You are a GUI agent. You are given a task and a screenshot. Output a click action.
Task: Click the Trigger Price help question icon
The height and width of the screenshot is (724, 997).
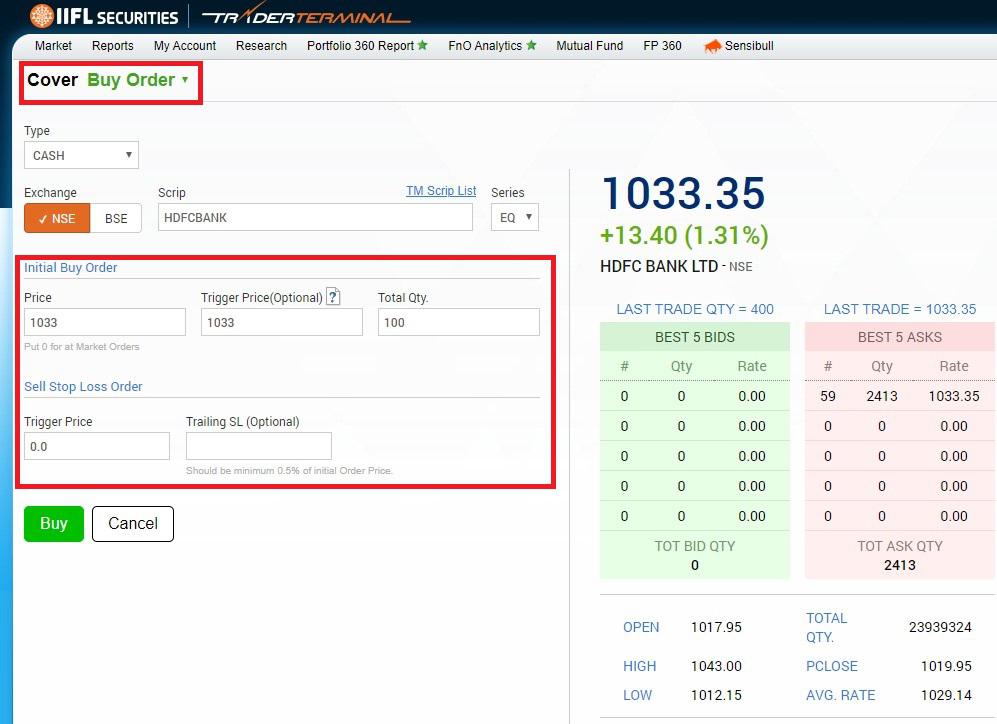[334, 297]
